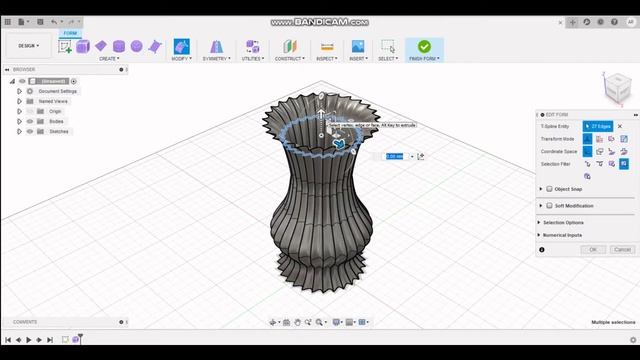
Task: Click the Inspect measure icon
Action: 327,47
